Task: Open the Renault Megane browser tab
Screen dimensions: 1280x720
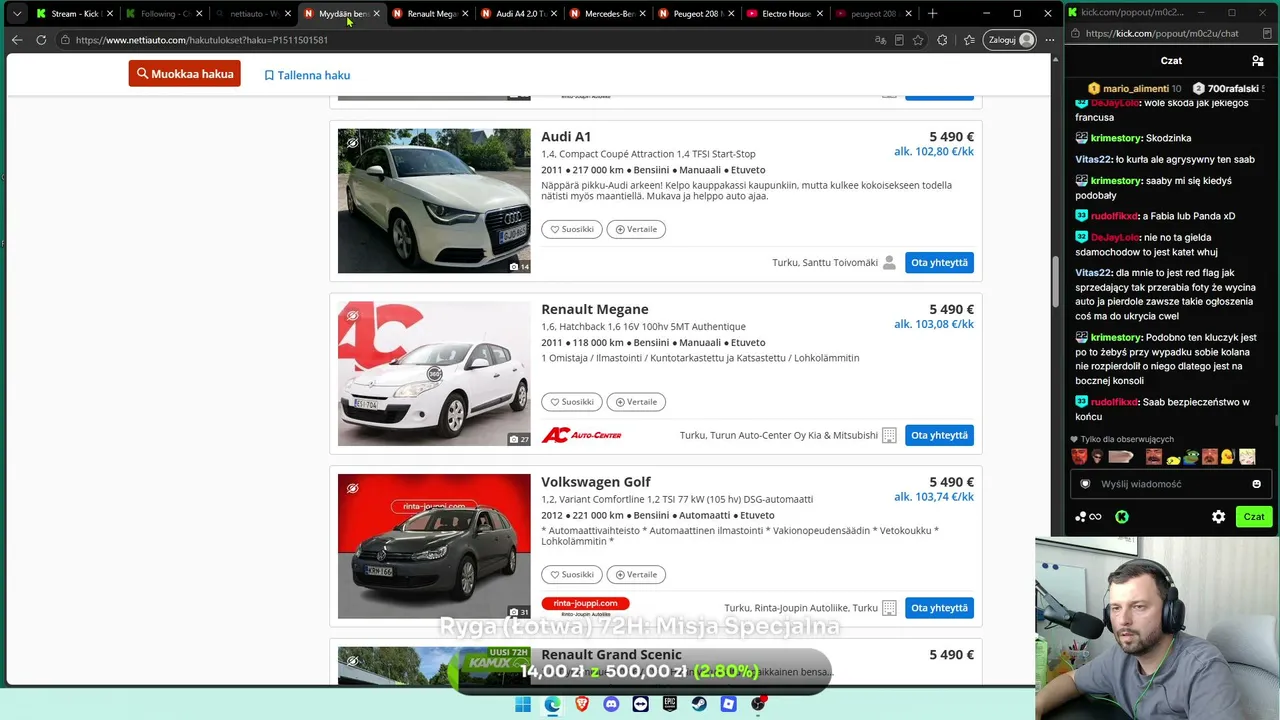Action: [x=432, y=14]
